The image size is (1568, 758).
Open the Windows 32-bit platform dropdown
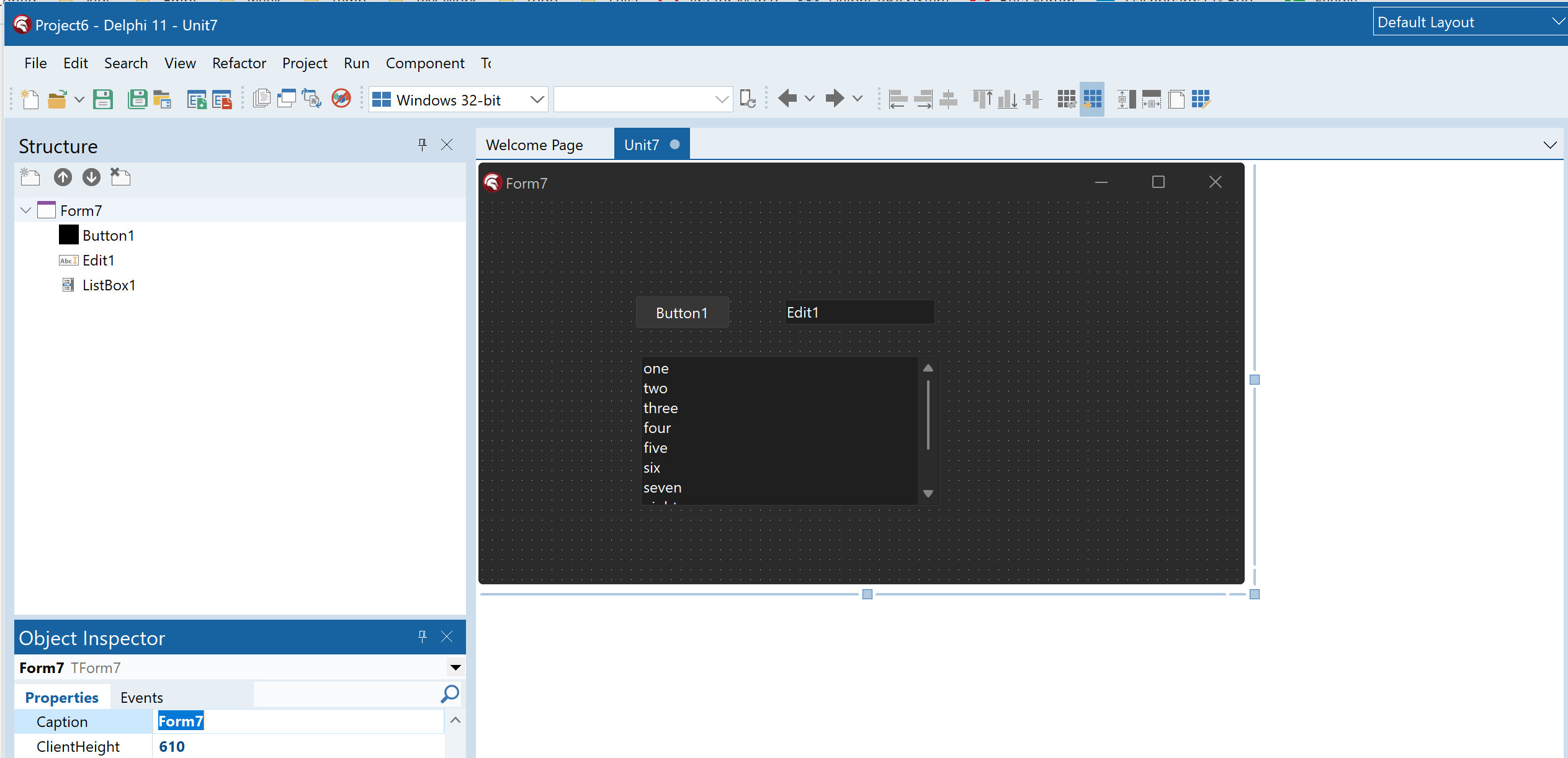tap(536, 99)
